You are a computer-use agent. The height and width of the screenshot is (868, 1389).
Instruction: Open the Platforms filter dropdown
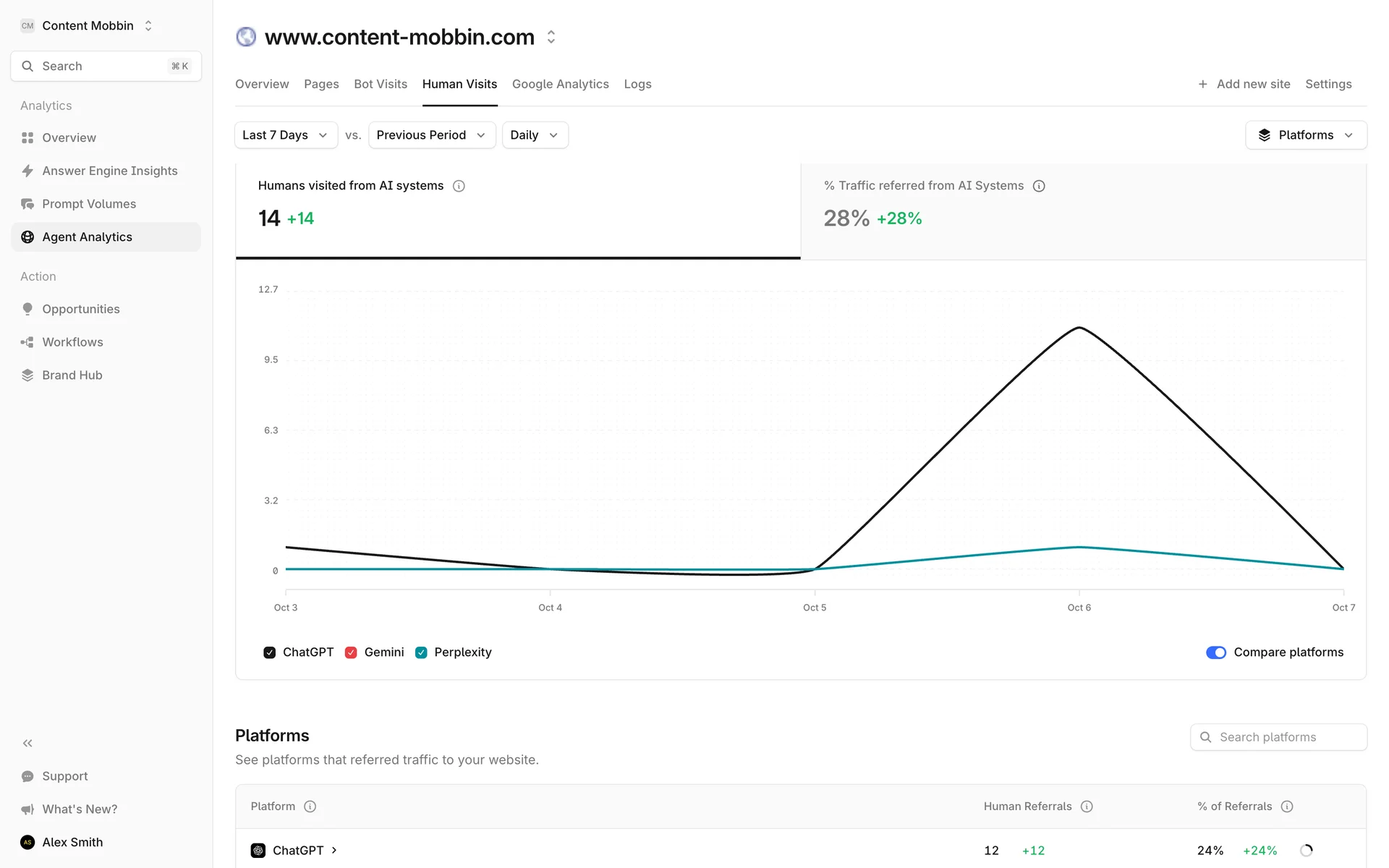[1305, 135]
